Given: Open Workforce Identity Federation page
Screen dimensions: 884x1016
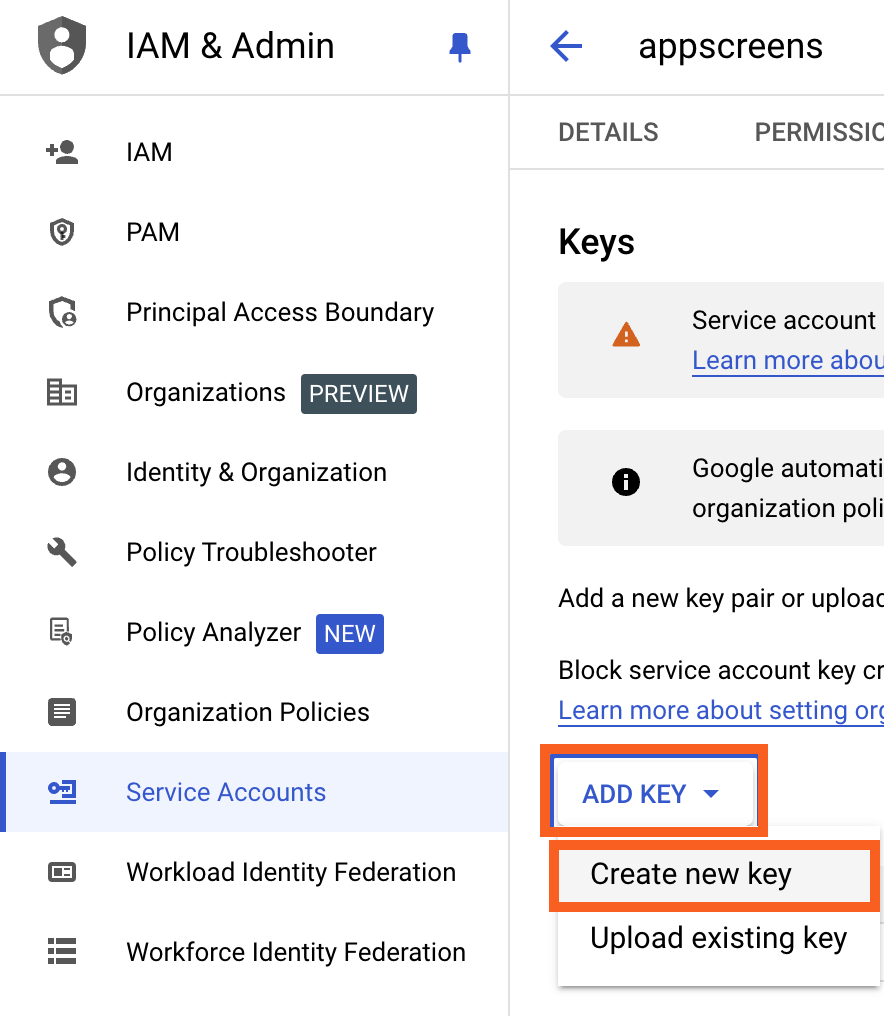Looking at the screenshot, I should [296, 952].
